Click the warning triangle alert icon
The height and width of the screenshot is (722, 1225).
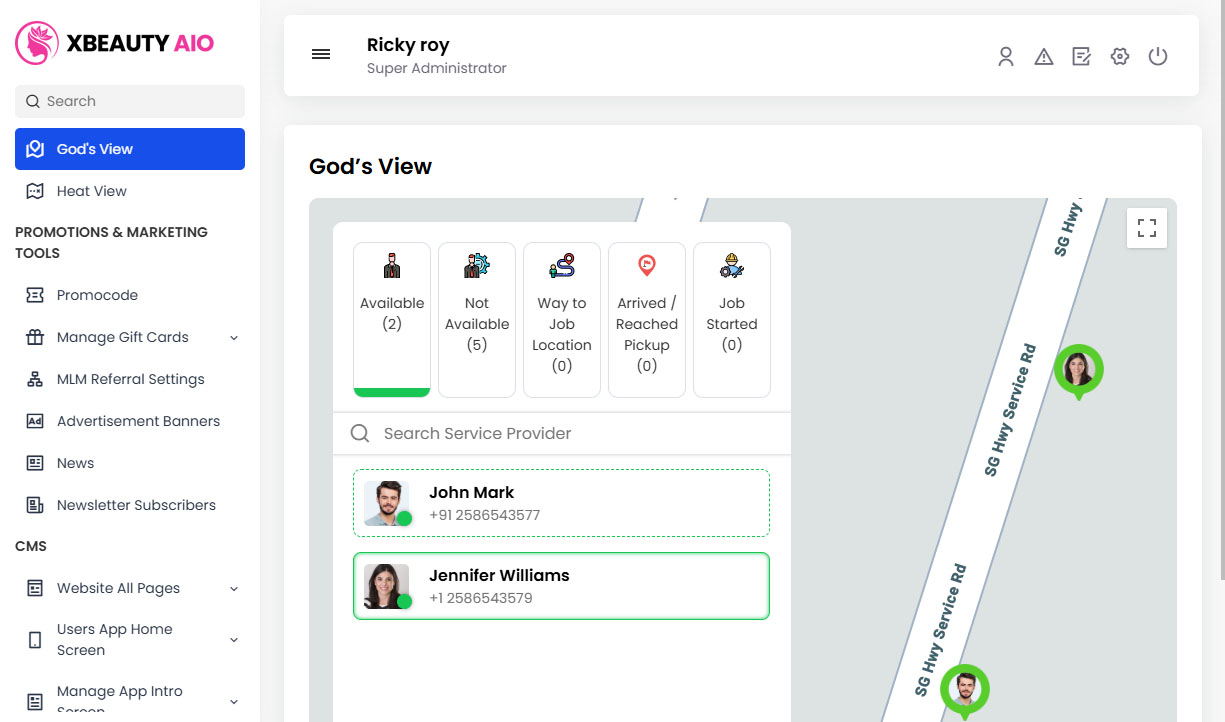click(1044, 57)
